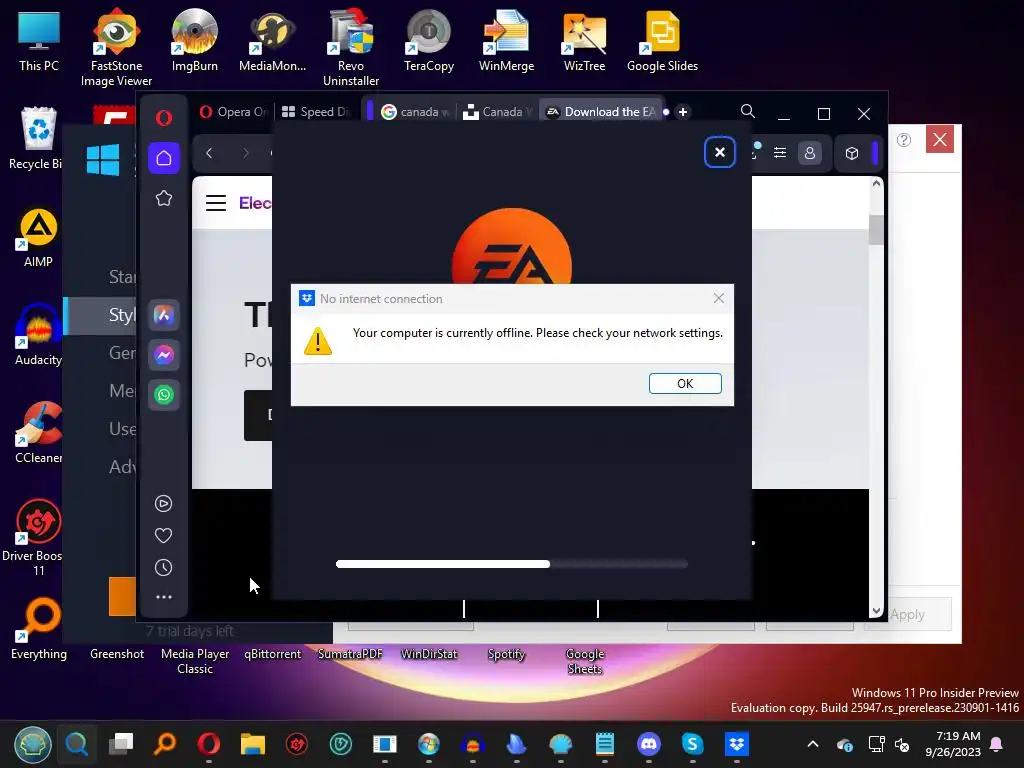
Task: Open the Opera icon on the taskbar
Action: [x=208, y=744]
